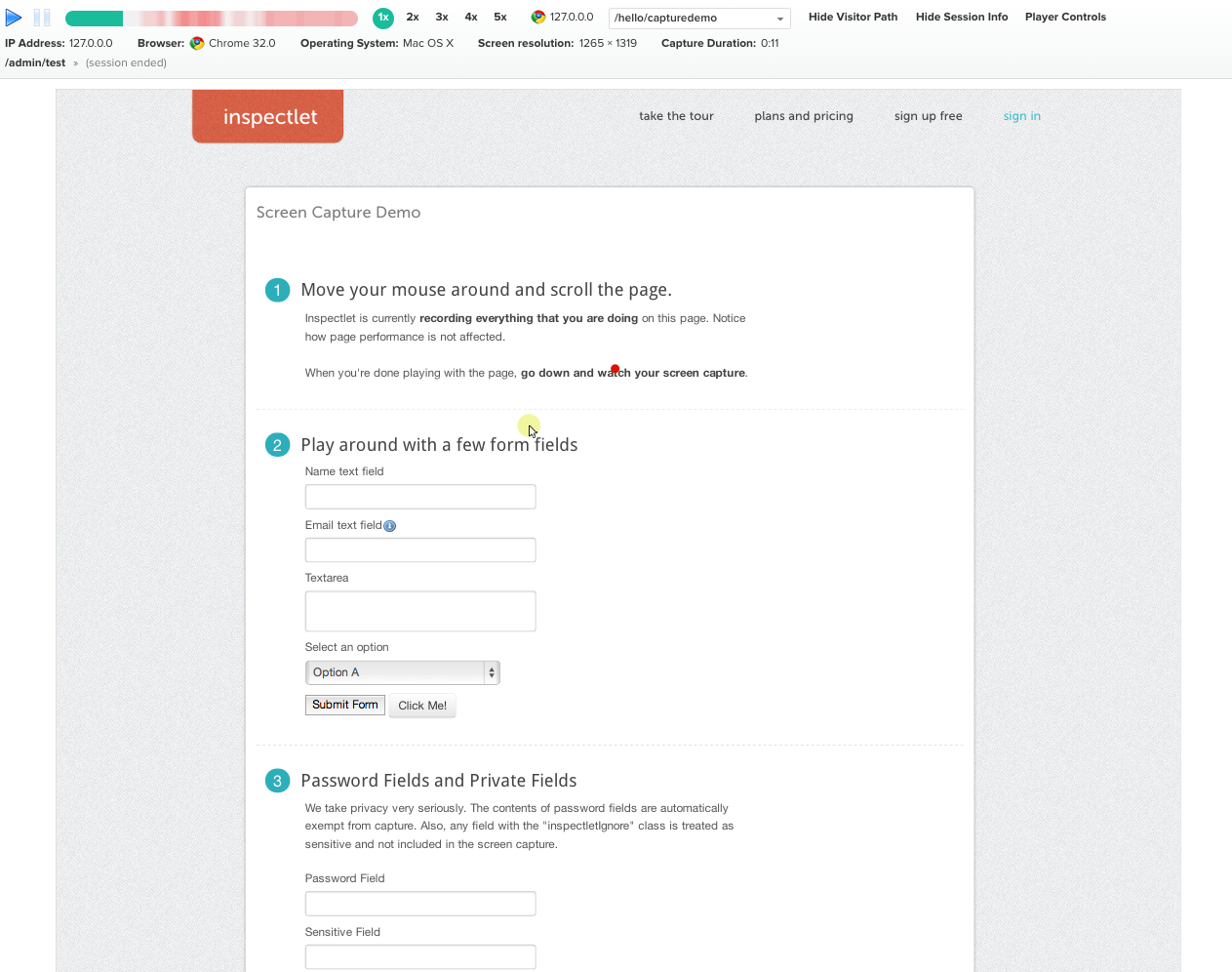Viewport: 1232px width, 972px height.
Task: Click the Chrome icon next to Browser label
Action: point(197,44)
